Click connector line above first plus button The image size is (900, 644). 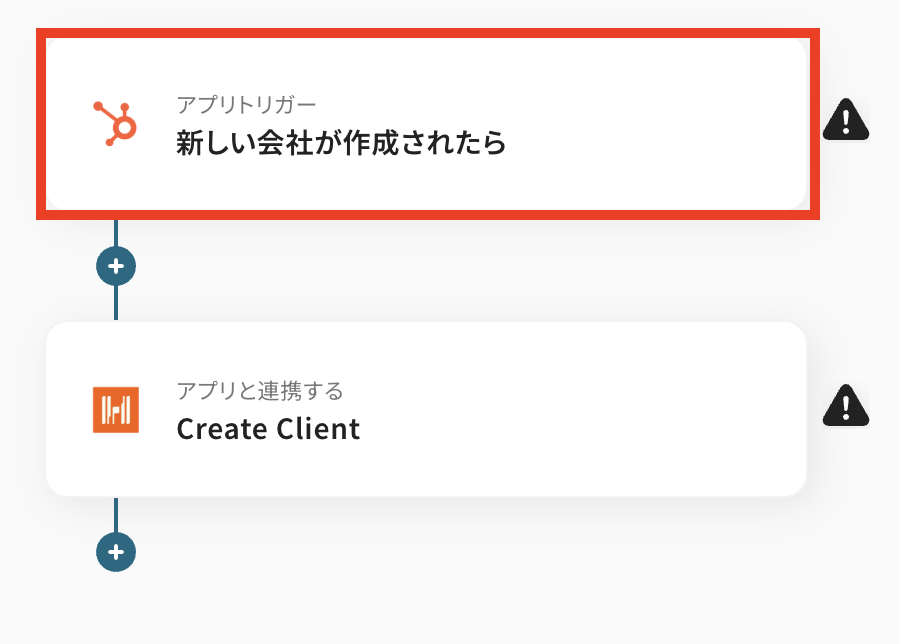click(116, 232)
